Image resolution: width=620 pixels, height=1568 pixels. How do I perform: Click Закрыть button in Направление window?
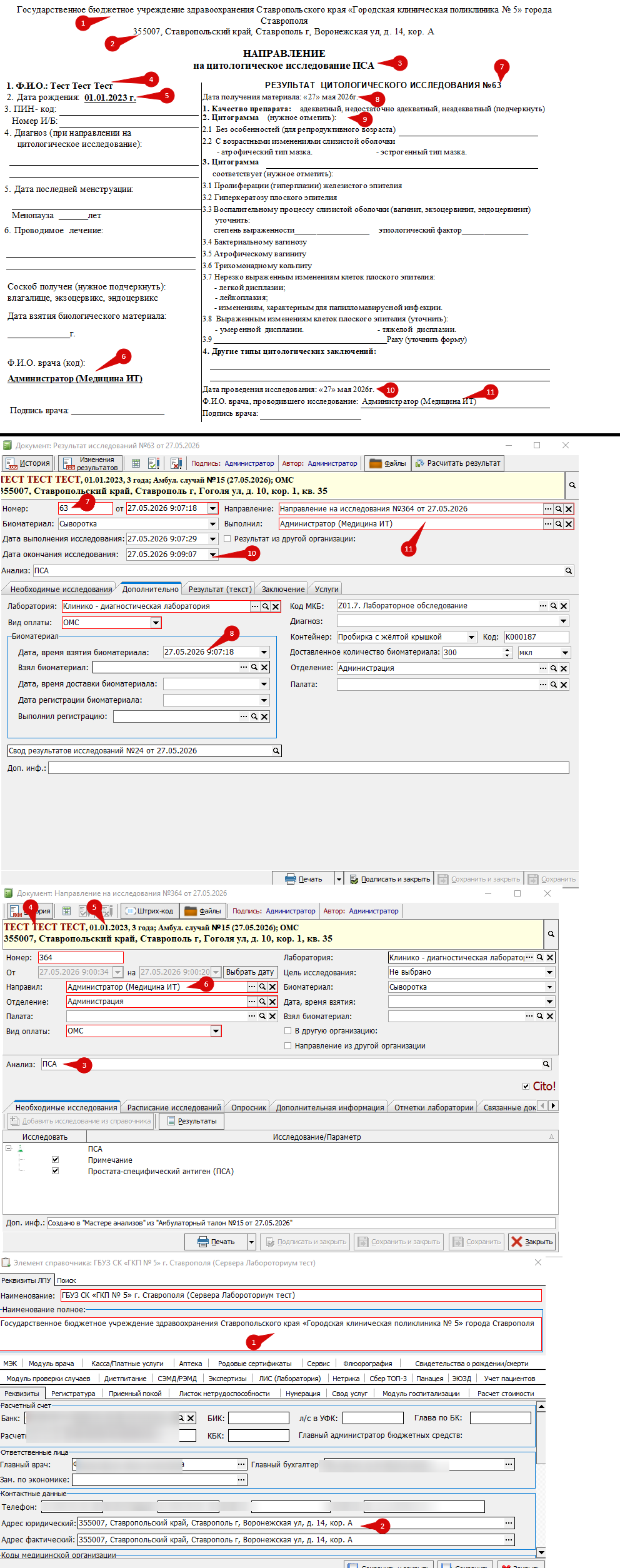point(532,1242)
